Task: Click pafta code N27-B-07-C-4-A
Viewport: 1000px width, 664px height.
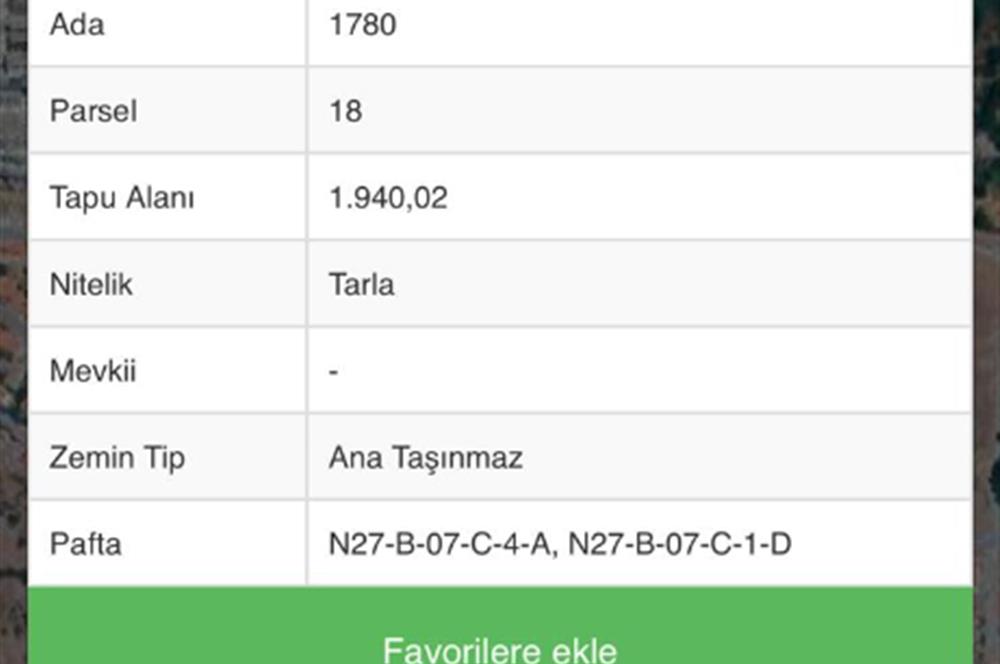Action: pyautogui.click(x=441, y=545)
